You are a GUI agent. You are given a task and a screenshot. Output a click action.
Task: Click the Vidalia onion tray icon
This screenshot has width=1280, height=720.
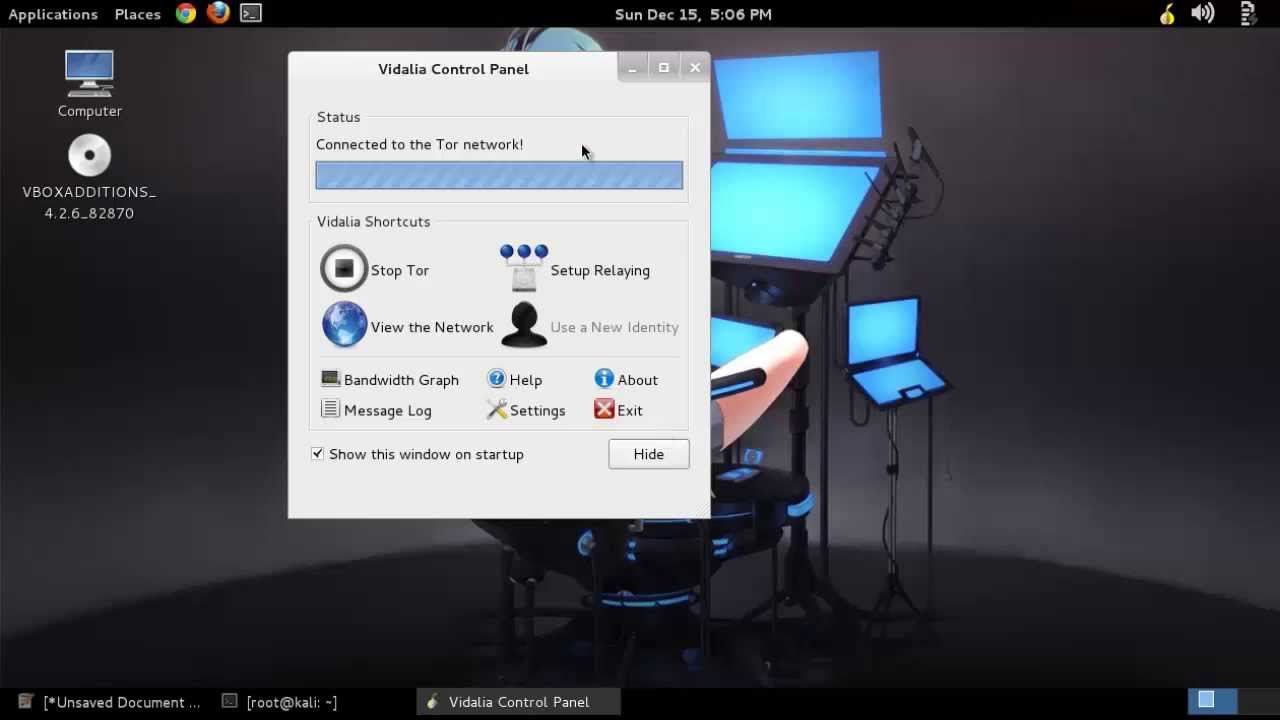[x=1167, y=14]
